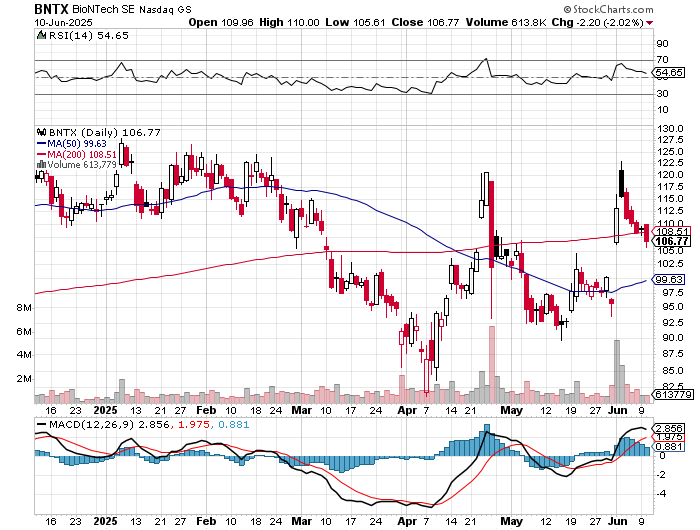The height and width of the screenshot is (530, 700).
Task: Click the 0.881 histogram value tag
Action: (x=669, y=447)
